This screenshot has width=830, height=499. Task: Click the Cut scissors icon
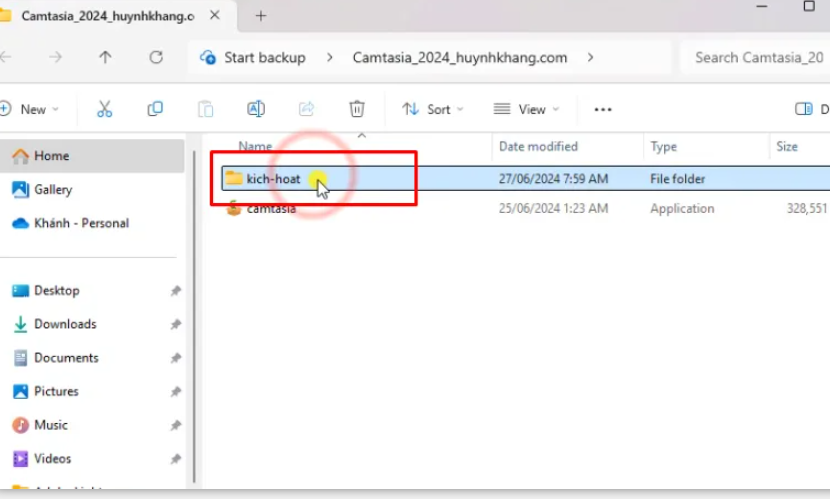click(x=104, y=109)
